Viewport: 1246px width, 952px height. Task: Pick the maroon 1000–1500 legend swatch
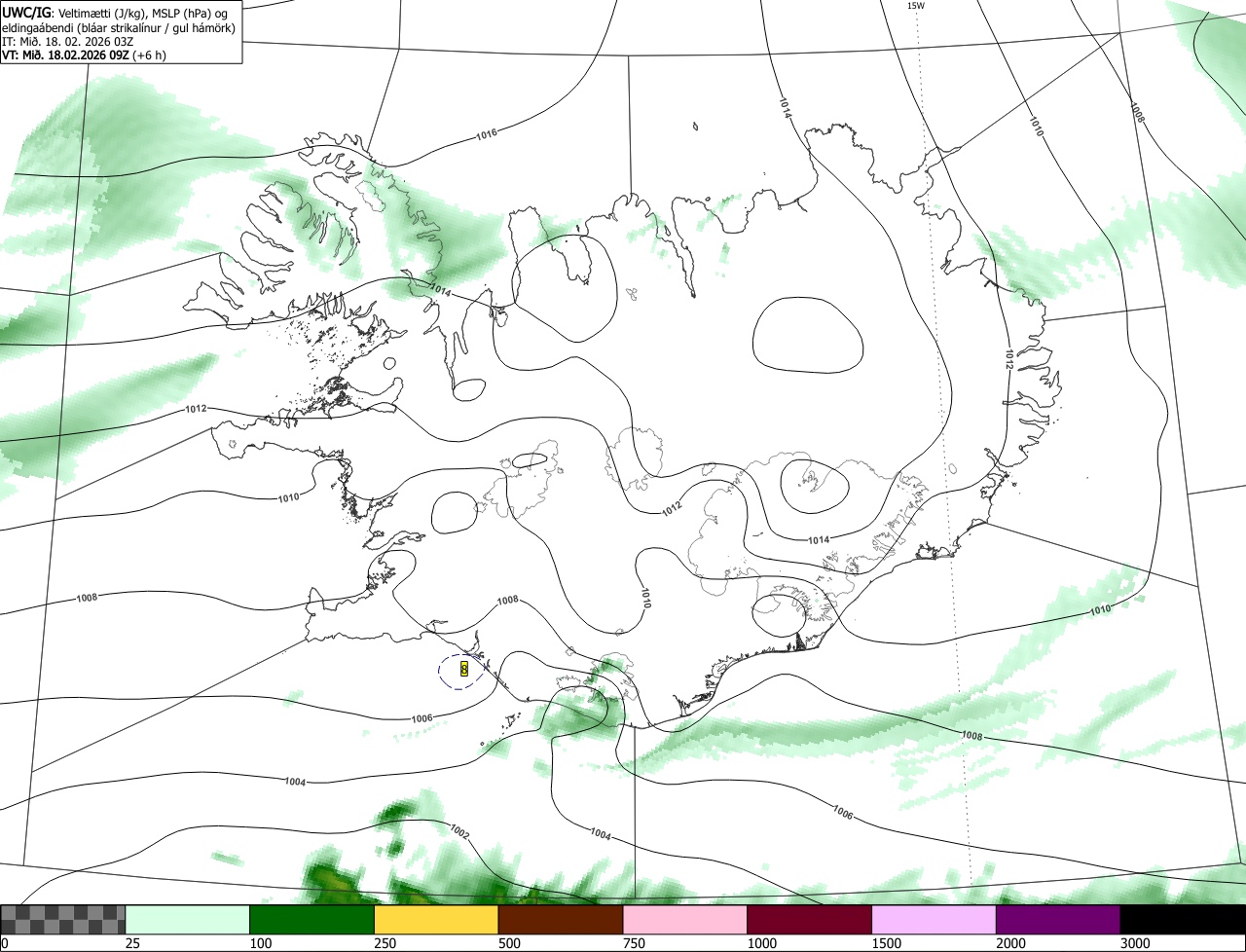tap(810, 920)
